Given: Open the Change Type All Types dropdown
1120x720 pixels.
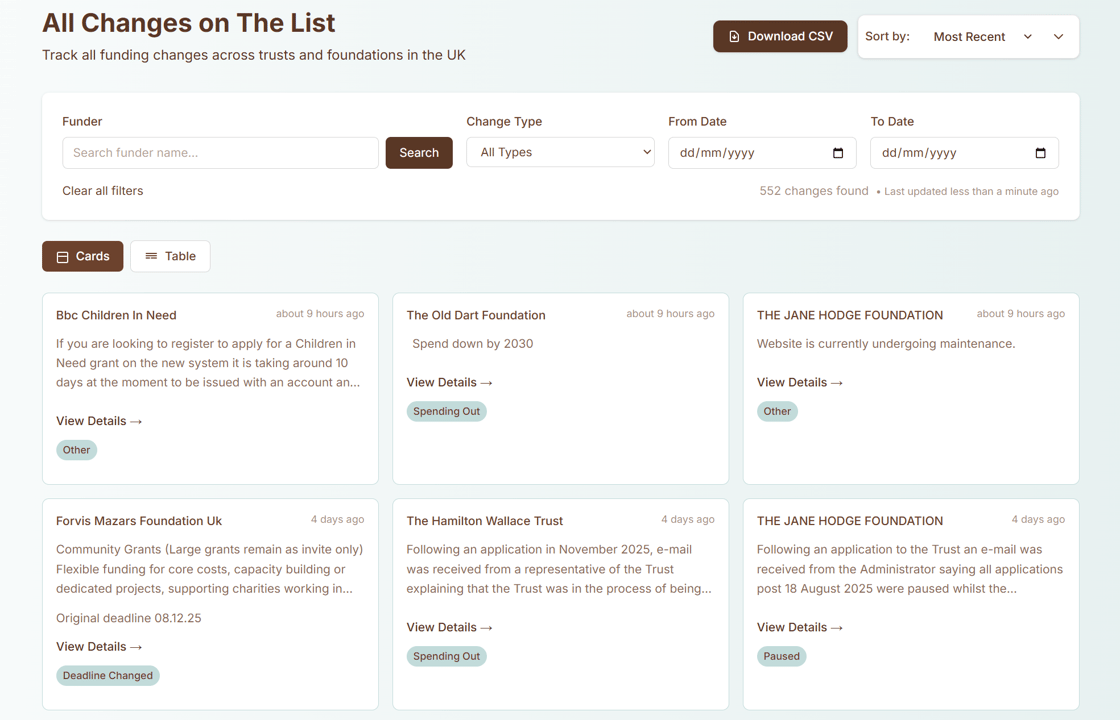Looking at the screenshot, I should click(560, 152).
